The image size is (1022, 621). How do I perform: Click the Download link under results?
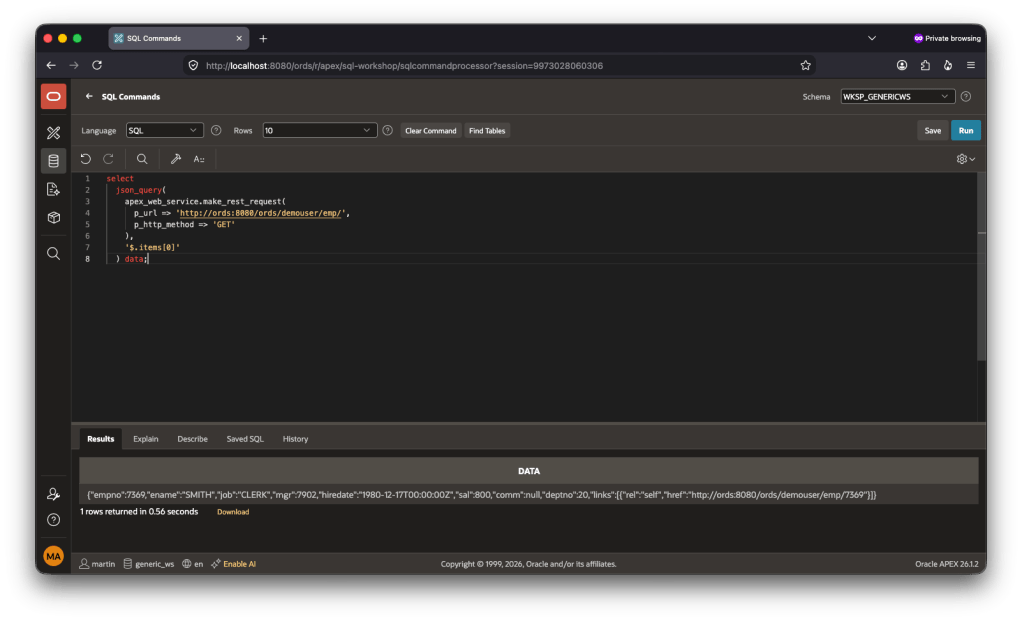click(233, 512)
